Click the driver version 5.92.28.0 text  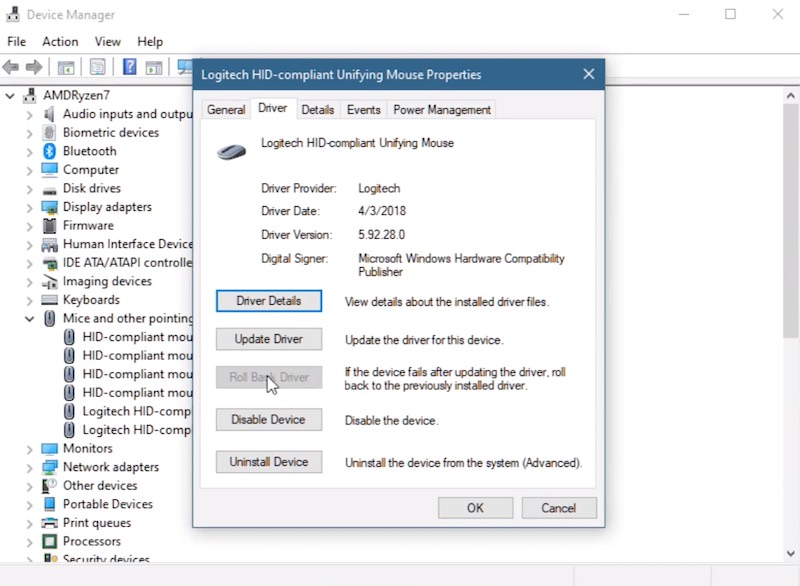[382, 235]
